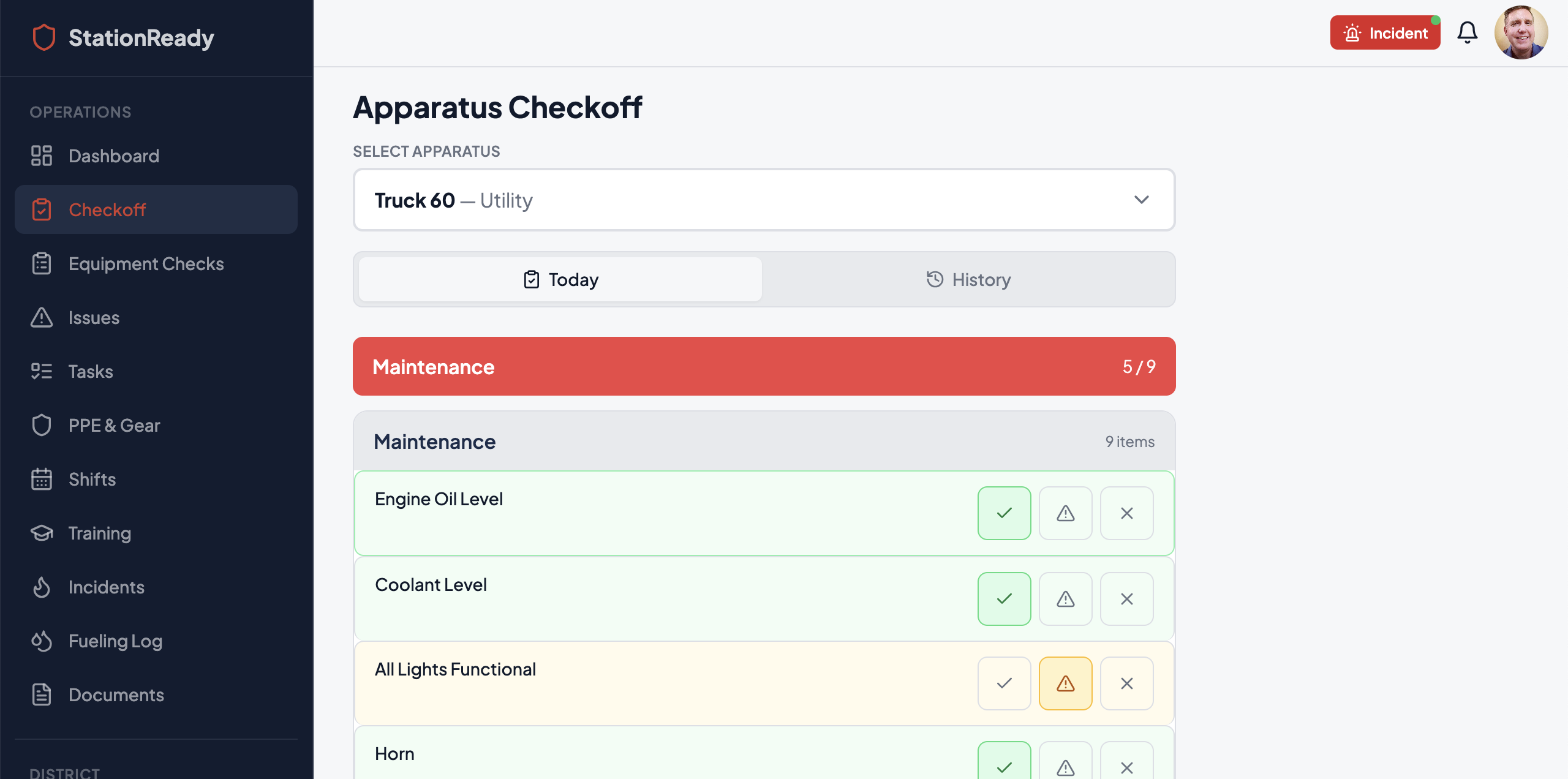Open the Dashboard grid icon

[x=42, y=156]
